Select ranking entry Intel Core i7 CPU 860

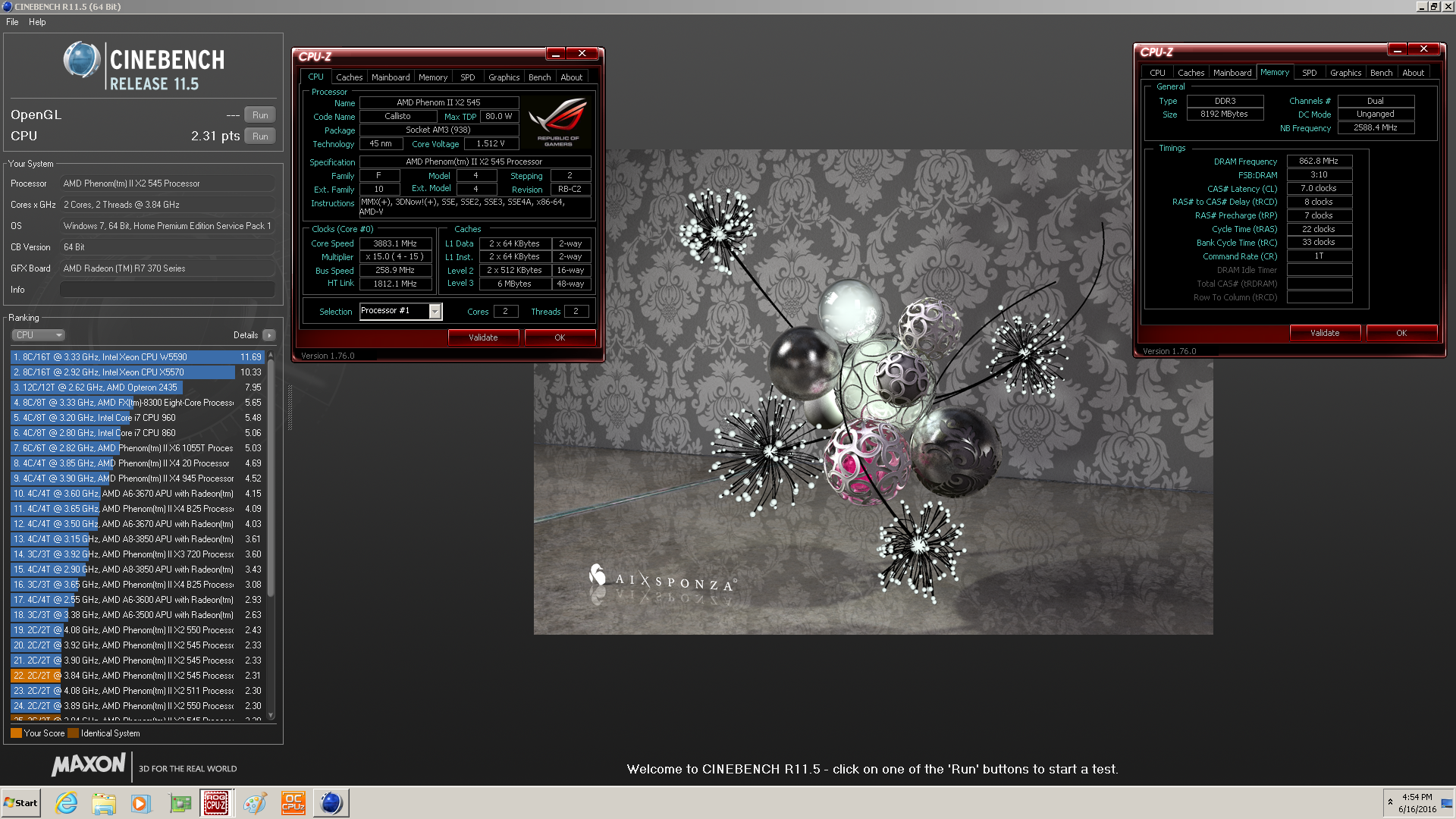[x=137, y=433]
